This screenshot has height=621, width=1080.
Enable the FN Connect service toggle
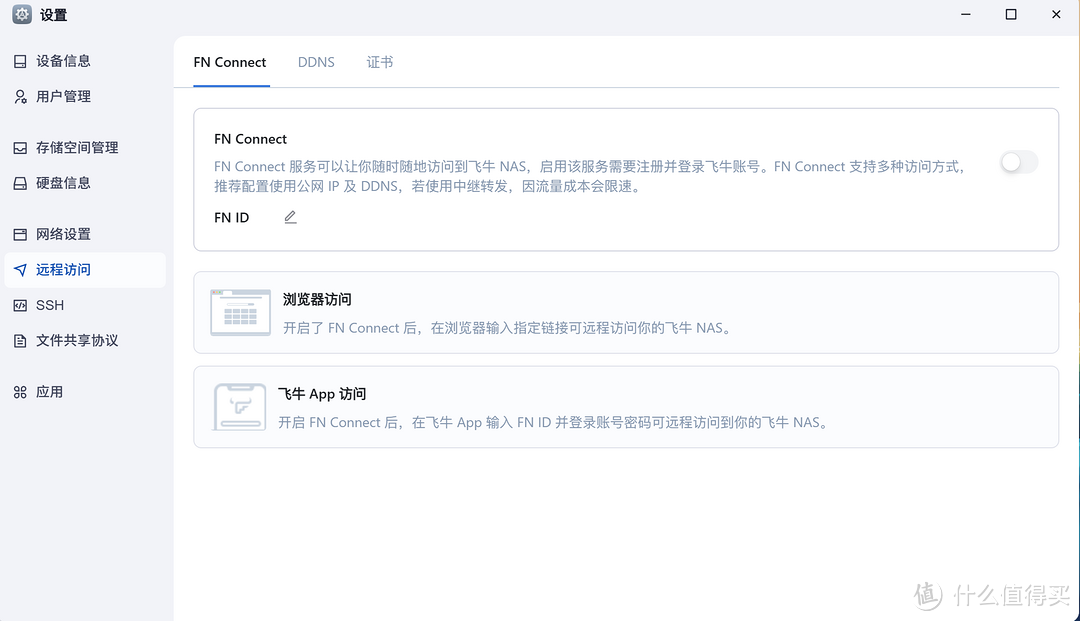click(1018, 162)
